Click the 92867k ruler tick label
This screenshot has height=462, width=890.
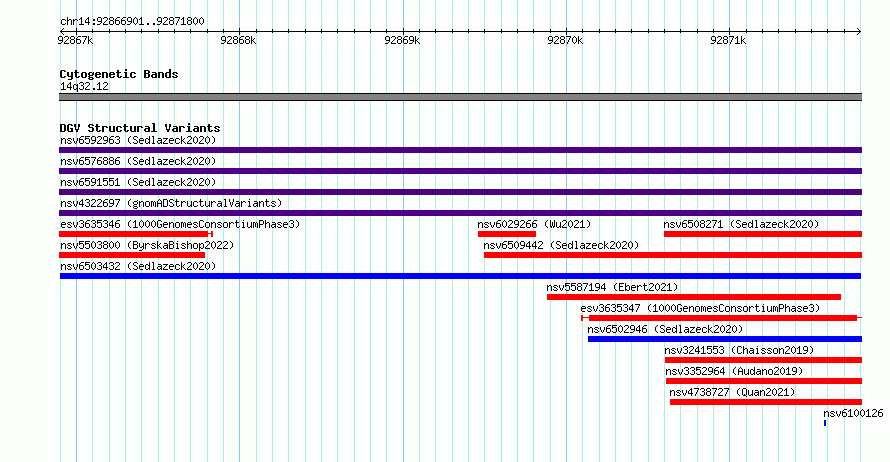[x=75, y=40]
